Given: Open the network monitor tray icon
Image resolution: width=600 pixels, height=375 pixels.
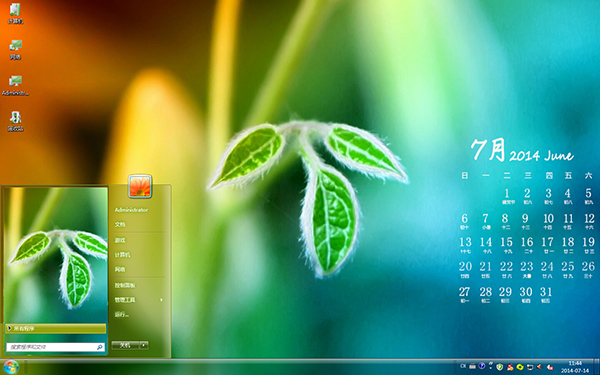Looking at the screenshot, I should [x=530, y=367].
